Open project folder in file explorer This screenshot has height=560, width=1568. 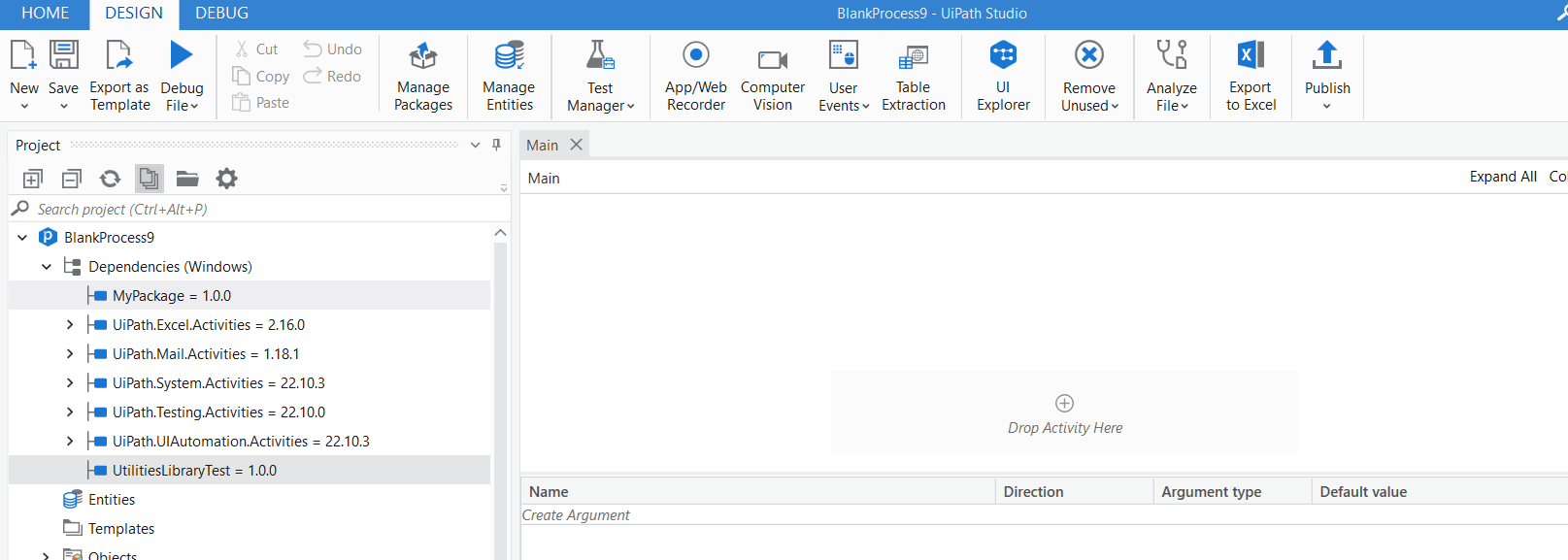187,179
